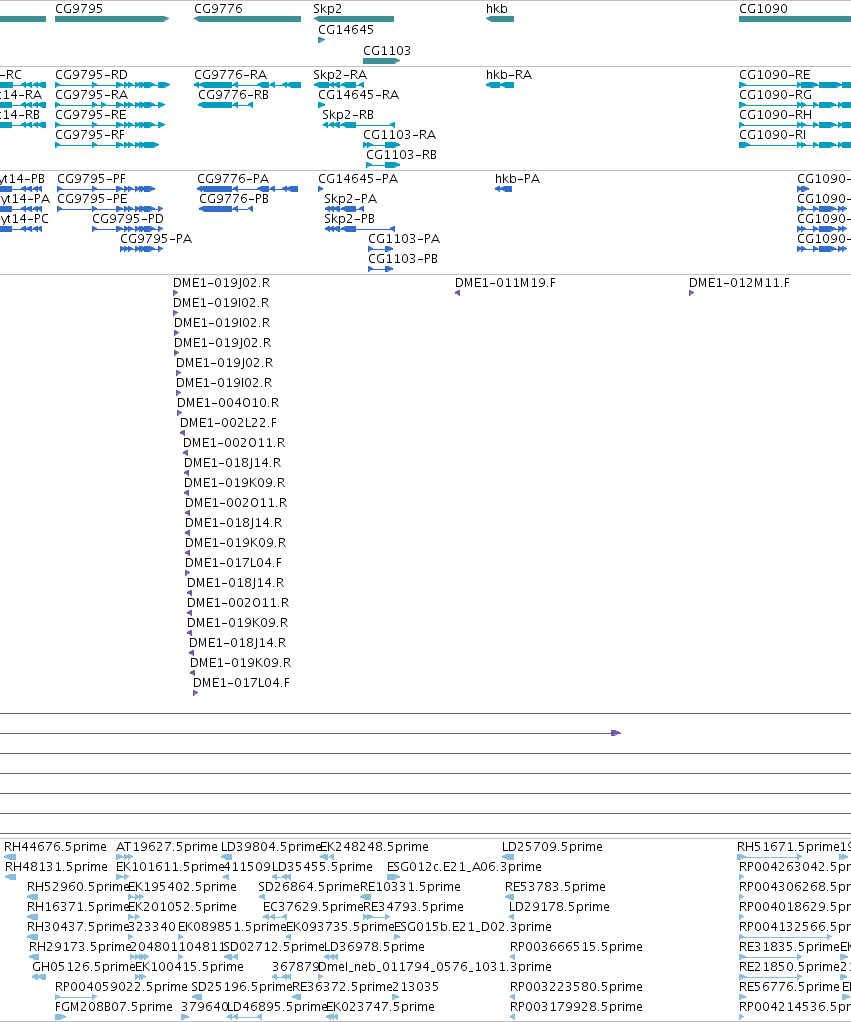Screen dimensions: 851x1022
Task: Select EST EC37629.5prime
Action: tap(313, 907)
